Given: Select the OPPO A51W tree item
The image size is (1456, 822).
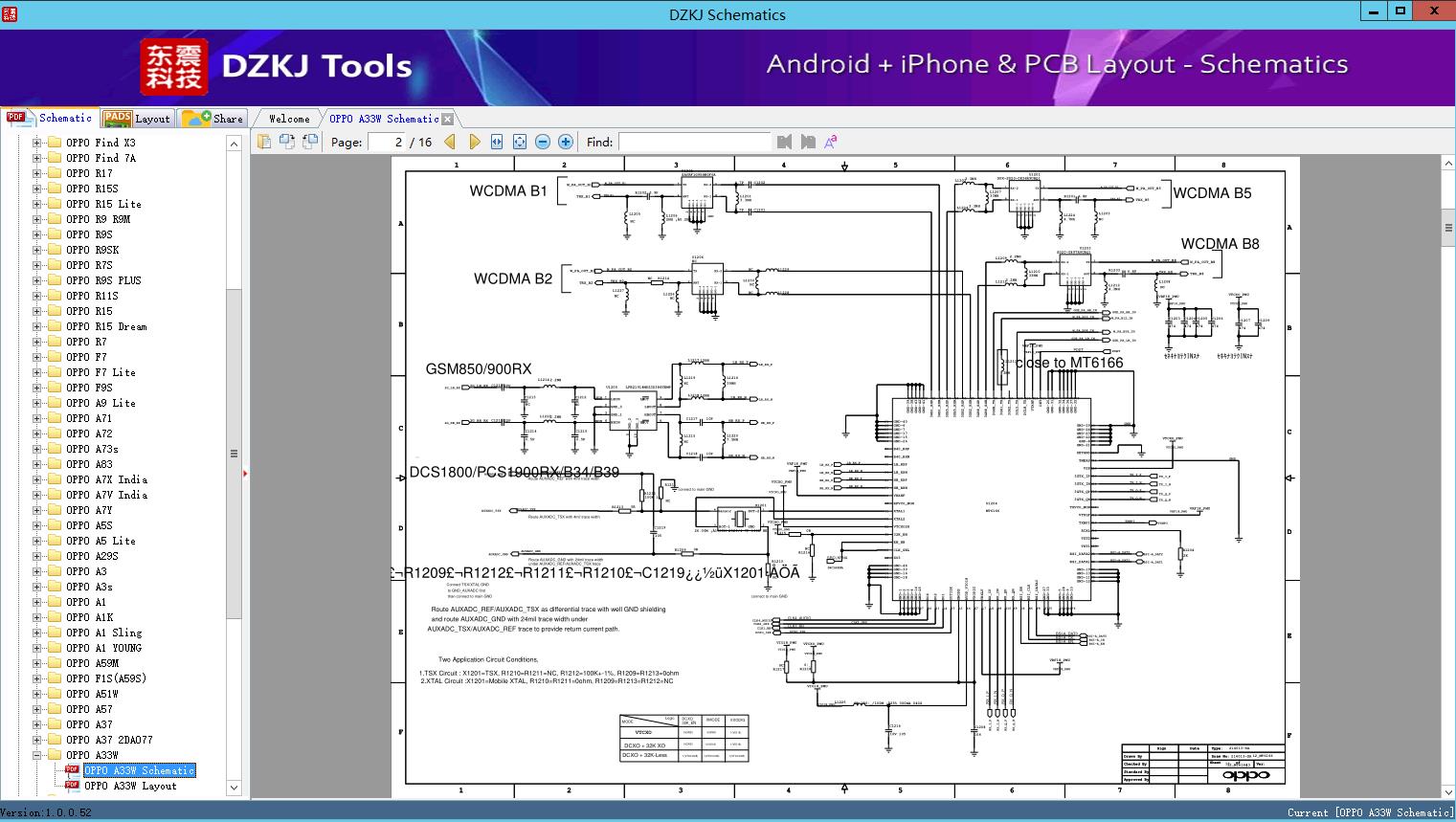Looking at the screenshot, I should [92, 694].
